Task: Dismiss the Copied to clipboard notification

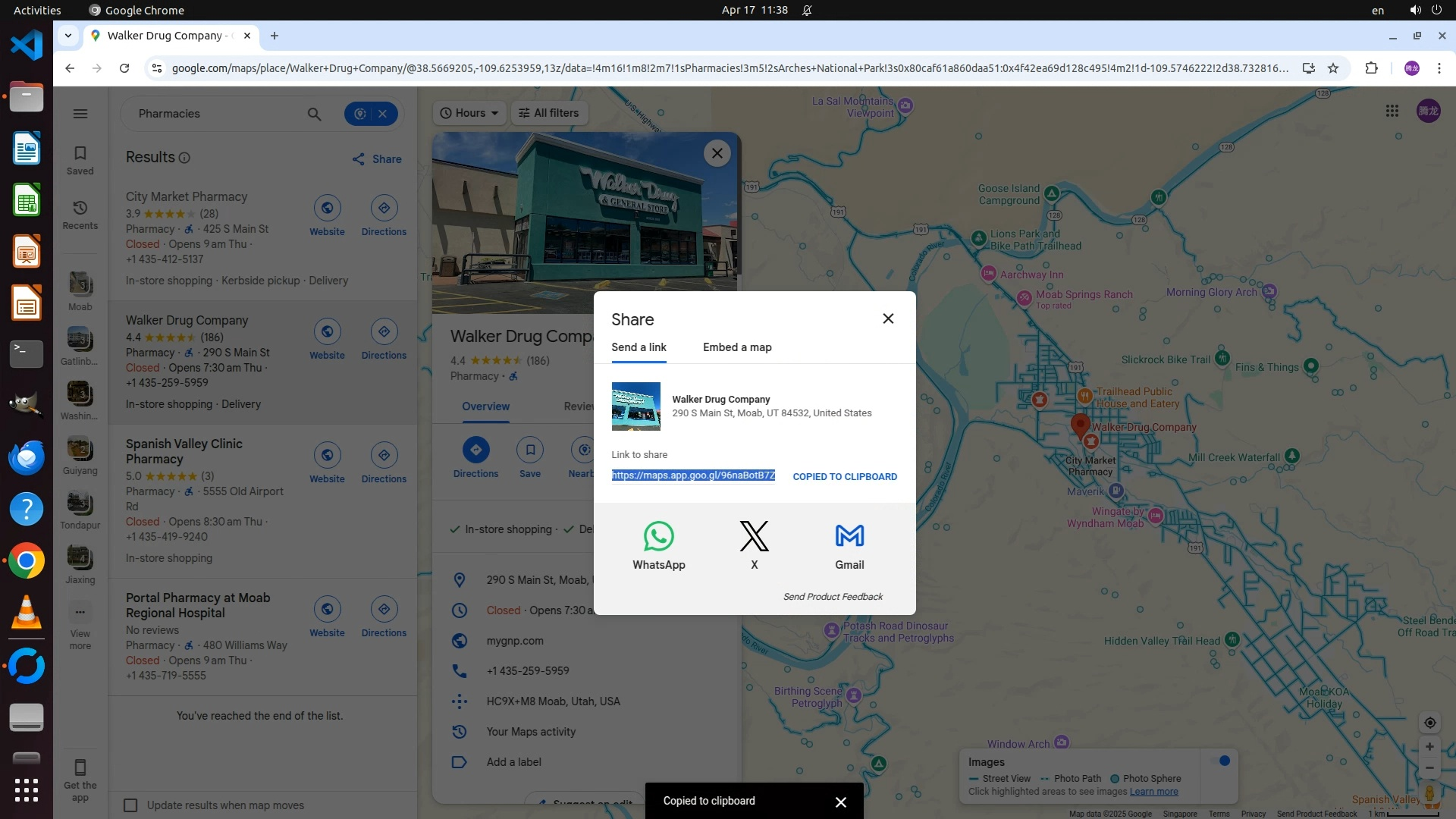Action: (x=840, y=802)
